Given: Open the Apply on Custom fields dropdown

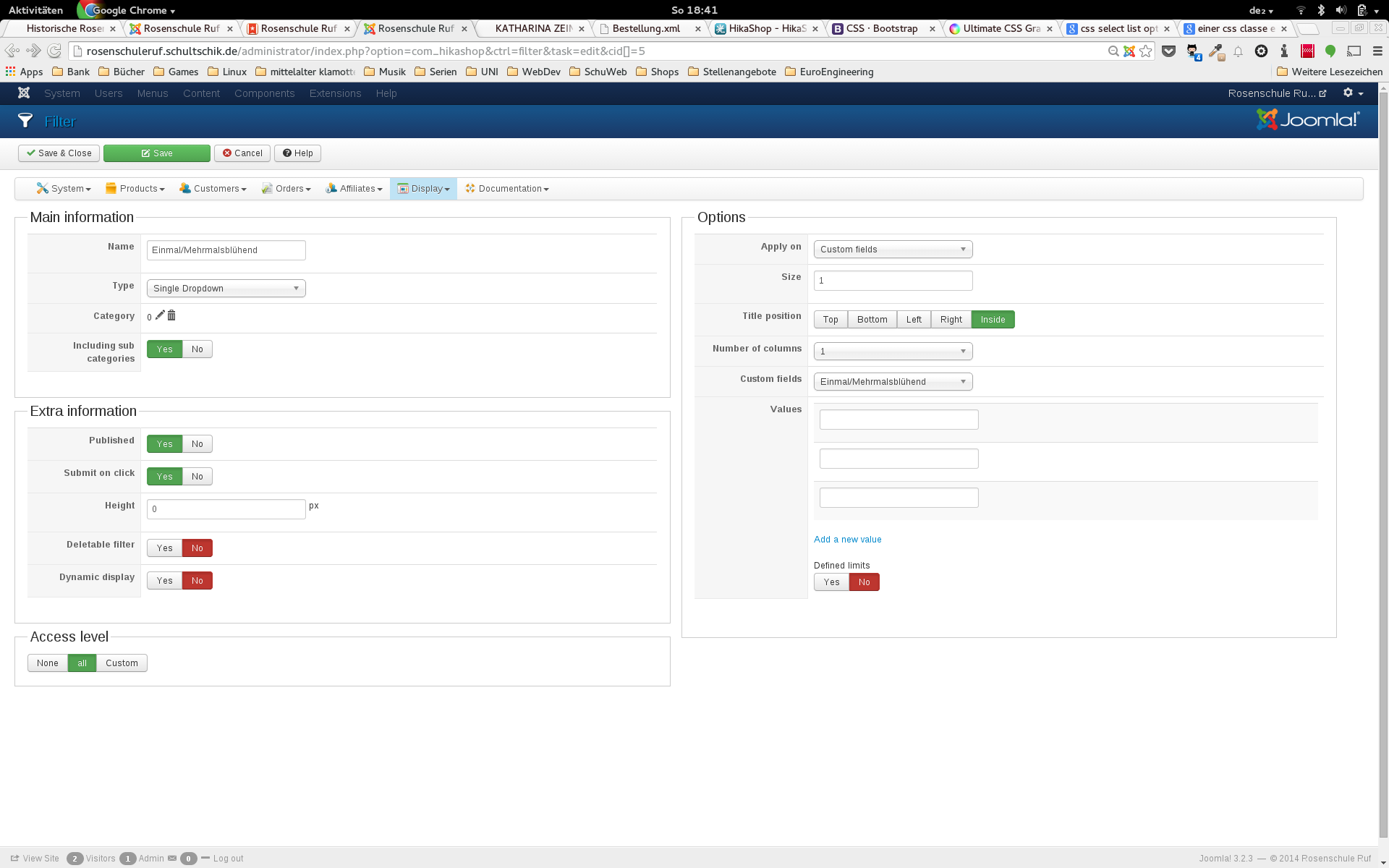Looking at the screenshot, I should [893, 250].
